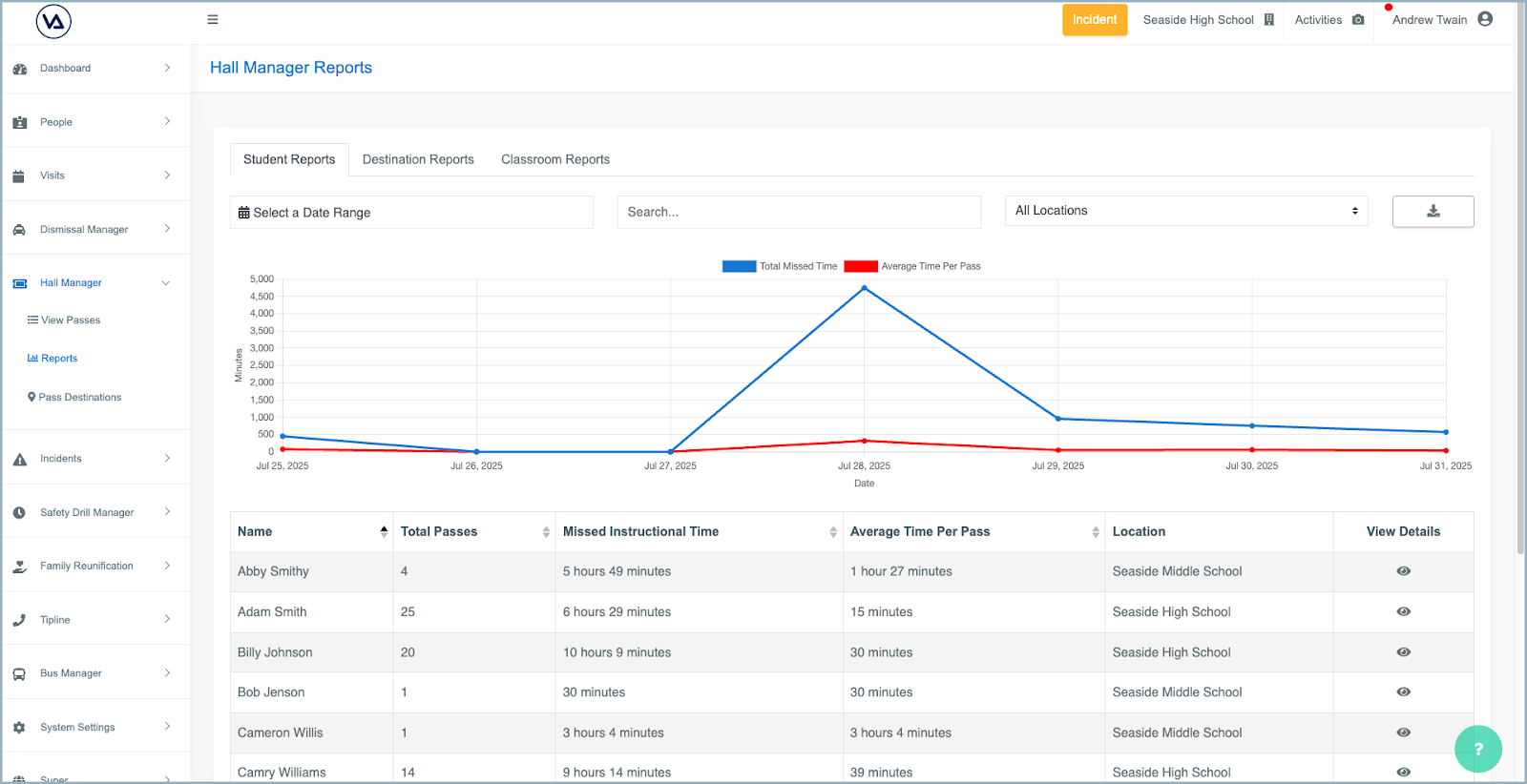Collapse the Hall Manager menu chevron

point(166,283)
